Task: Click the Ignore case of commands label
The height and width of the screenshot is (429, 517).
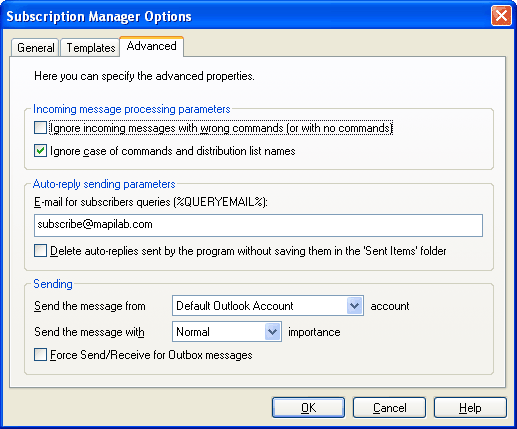Action: click(x=173, y=151)
